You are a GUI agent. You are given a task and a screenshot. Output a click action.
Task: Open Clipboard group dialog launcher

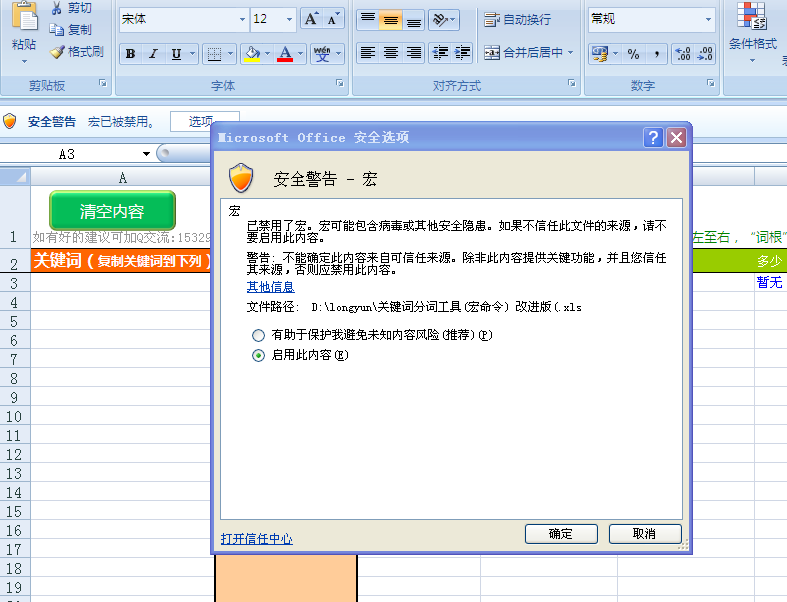click(103, 83)
